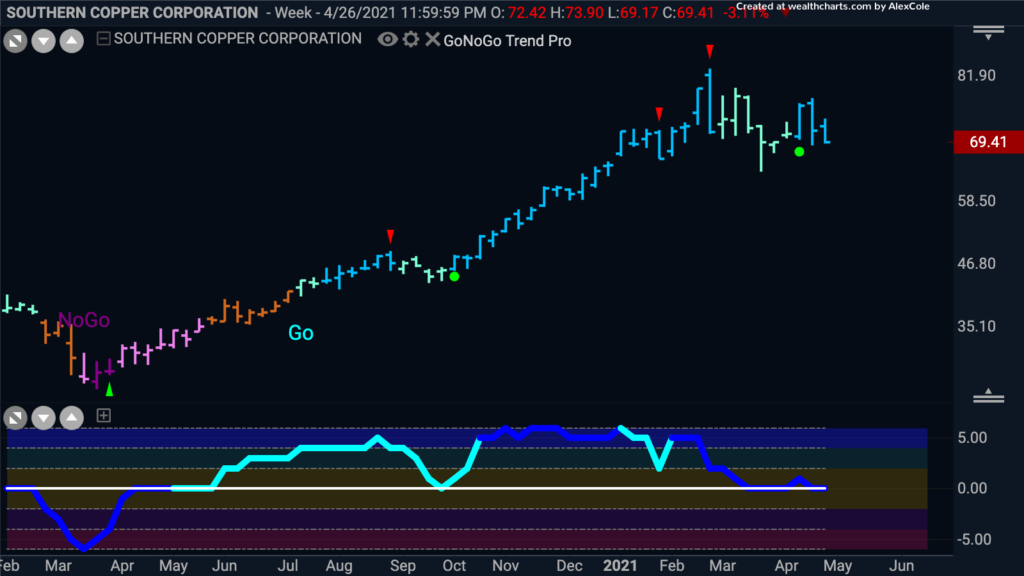Click the 58.50 price axis label
This screenshot has height=576, width=1024.
[x=976, y=200]
